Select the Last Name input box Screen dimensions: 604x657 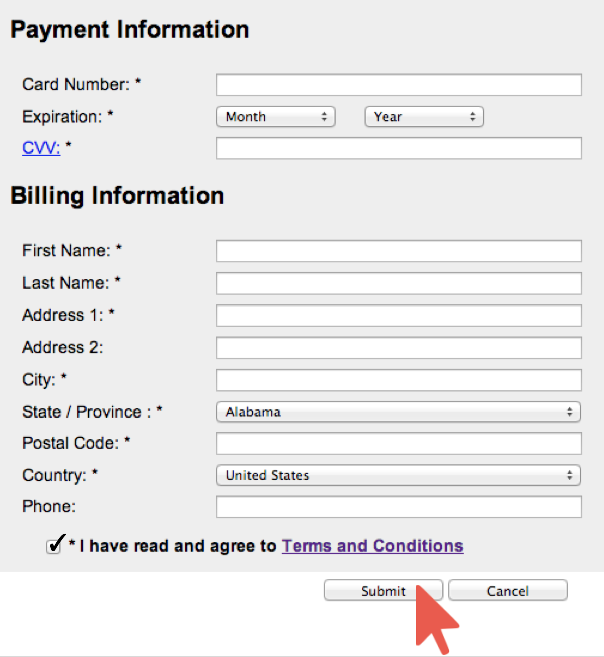point(399,283)
